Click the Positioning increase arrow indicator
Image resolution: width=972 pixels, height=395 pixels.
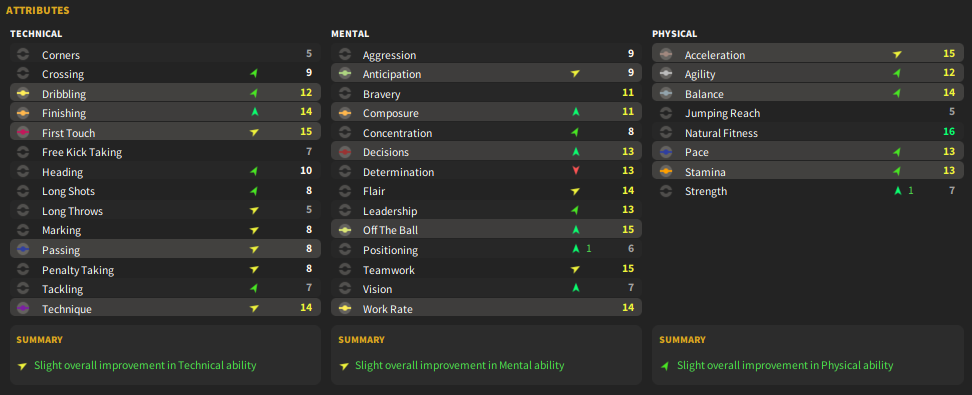pos(576,249)
